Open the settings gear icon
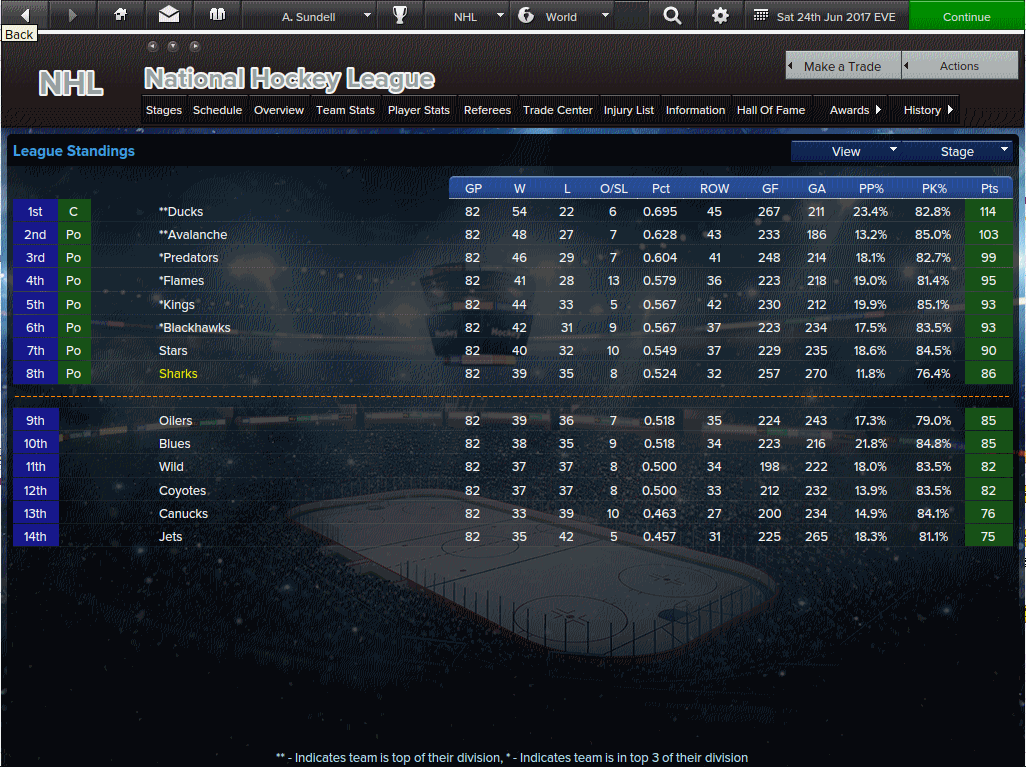Viewport: 1026px width, 767px height. 720,15
